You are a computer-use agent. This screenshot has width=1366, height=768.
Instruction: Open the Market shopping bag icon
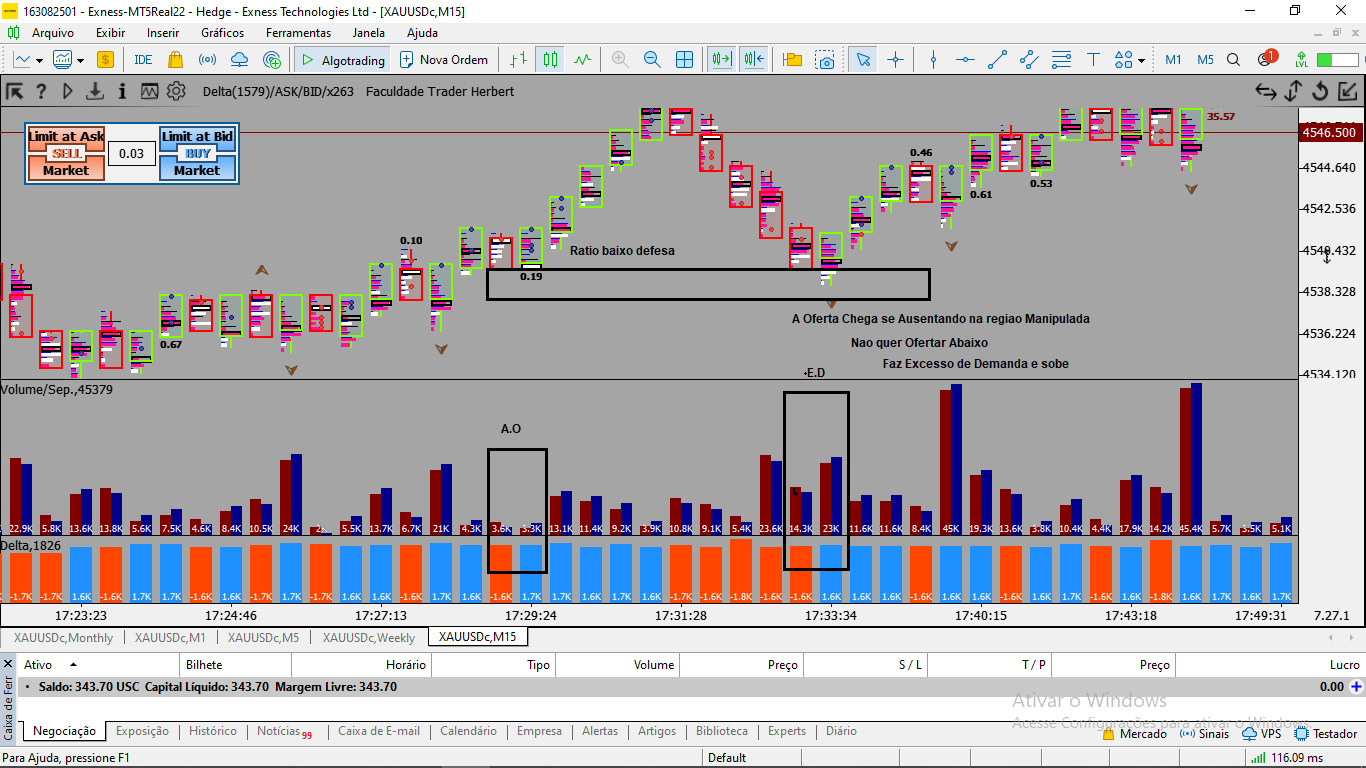175,60
